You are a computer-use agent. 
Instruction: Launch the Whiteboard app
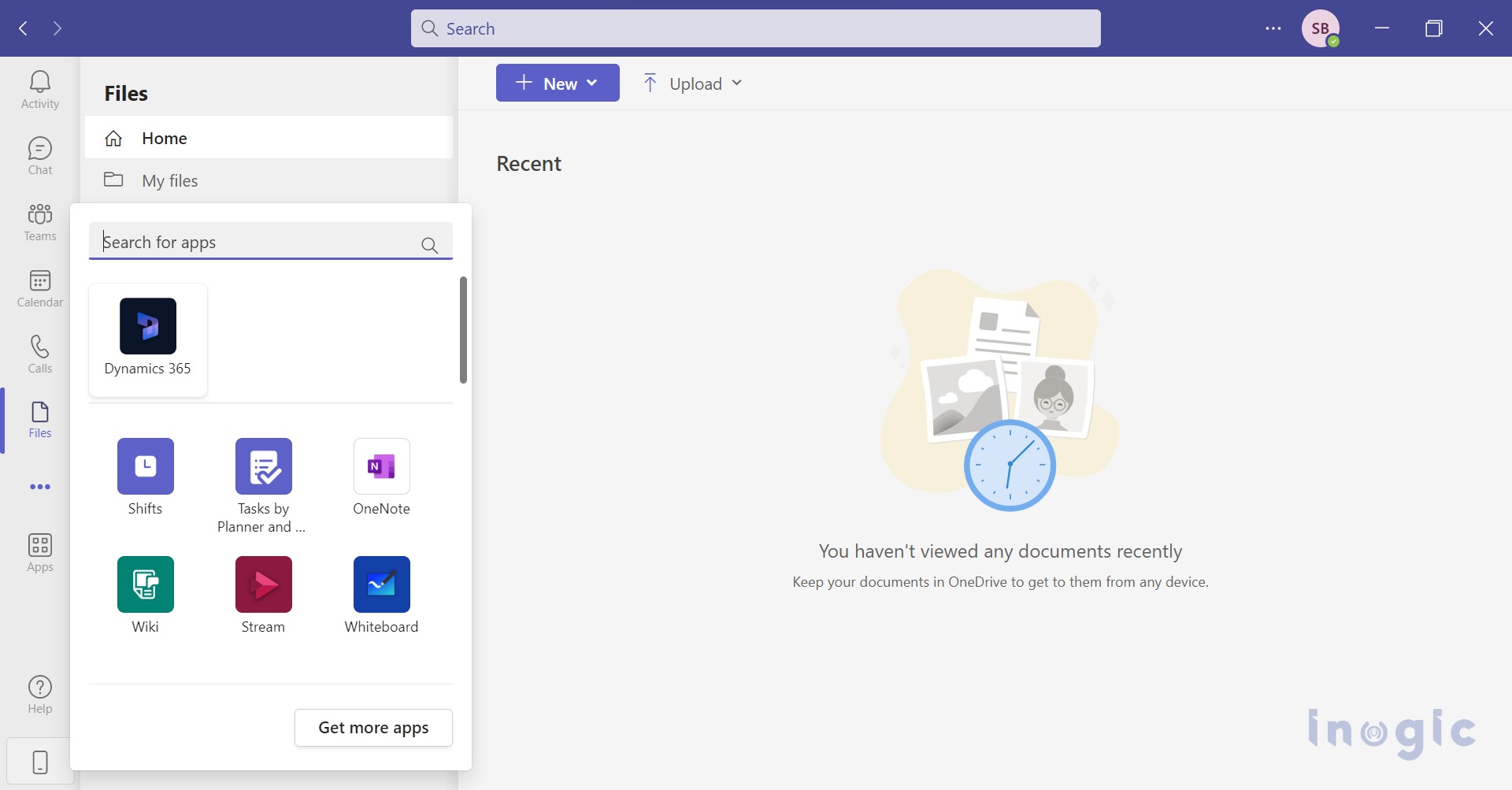[x=382, y=595]
